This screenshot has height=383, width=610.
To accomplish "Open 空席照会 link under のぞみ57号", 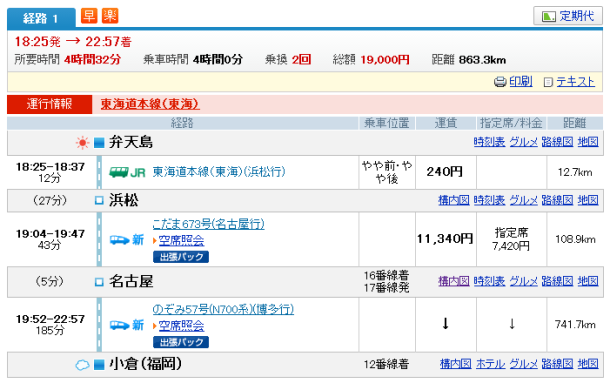I will click(x=181, y=326).
